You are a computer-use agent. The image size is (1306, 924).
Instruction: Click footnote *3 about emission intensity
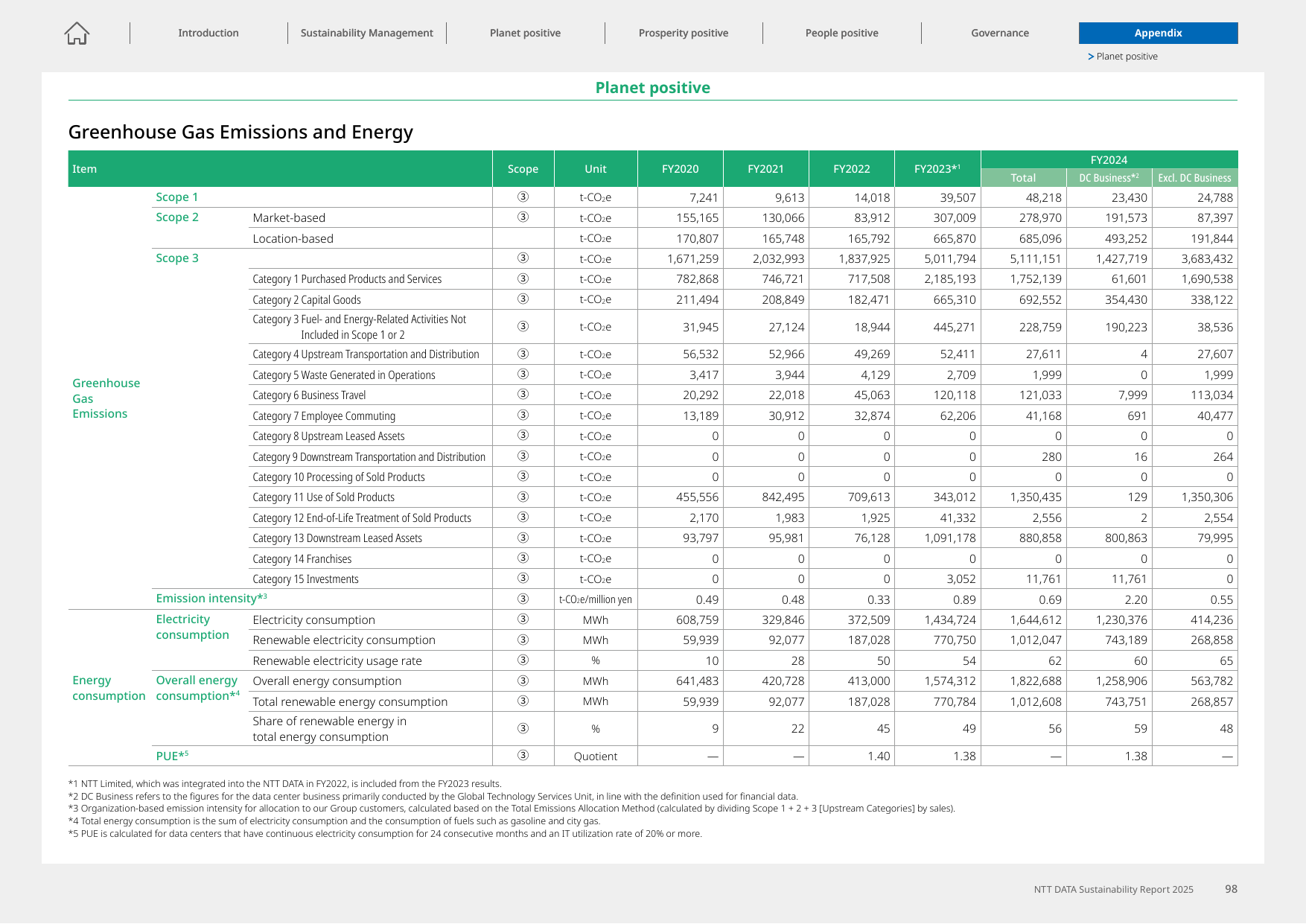(512, 809)
